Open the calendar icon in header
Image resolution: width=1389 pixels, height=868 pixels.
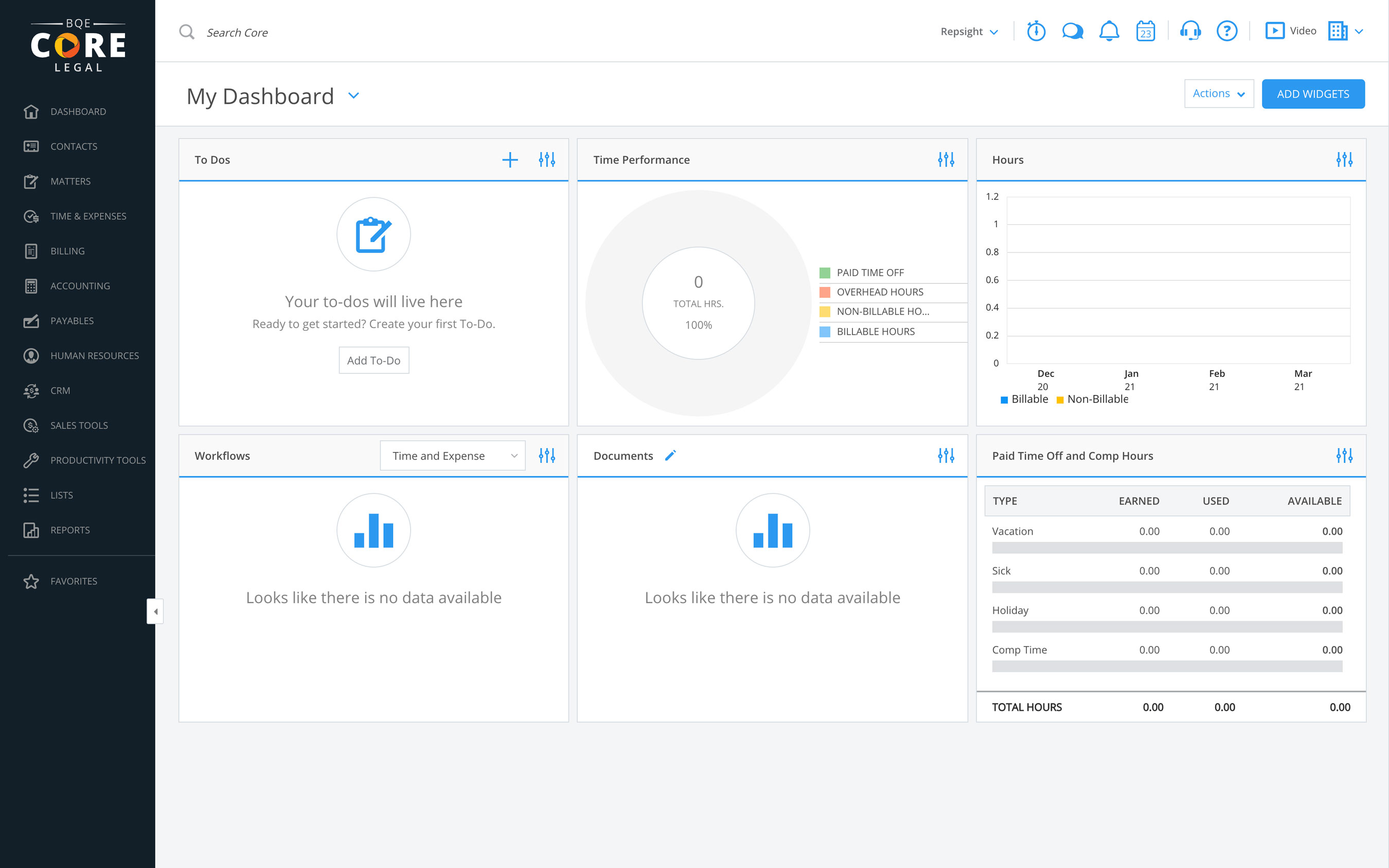(x=1145, y=31)
